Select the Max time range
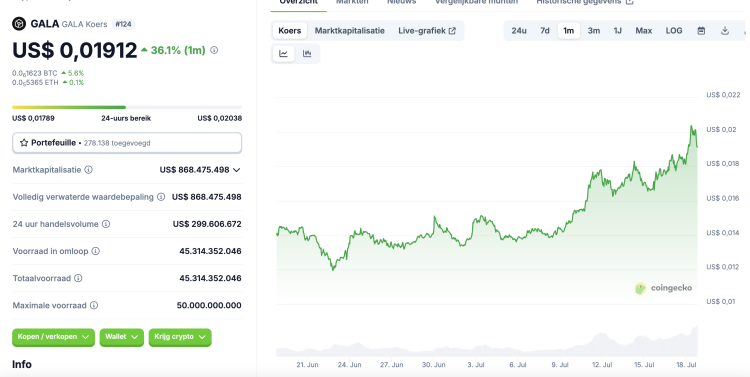 [644, 31]
